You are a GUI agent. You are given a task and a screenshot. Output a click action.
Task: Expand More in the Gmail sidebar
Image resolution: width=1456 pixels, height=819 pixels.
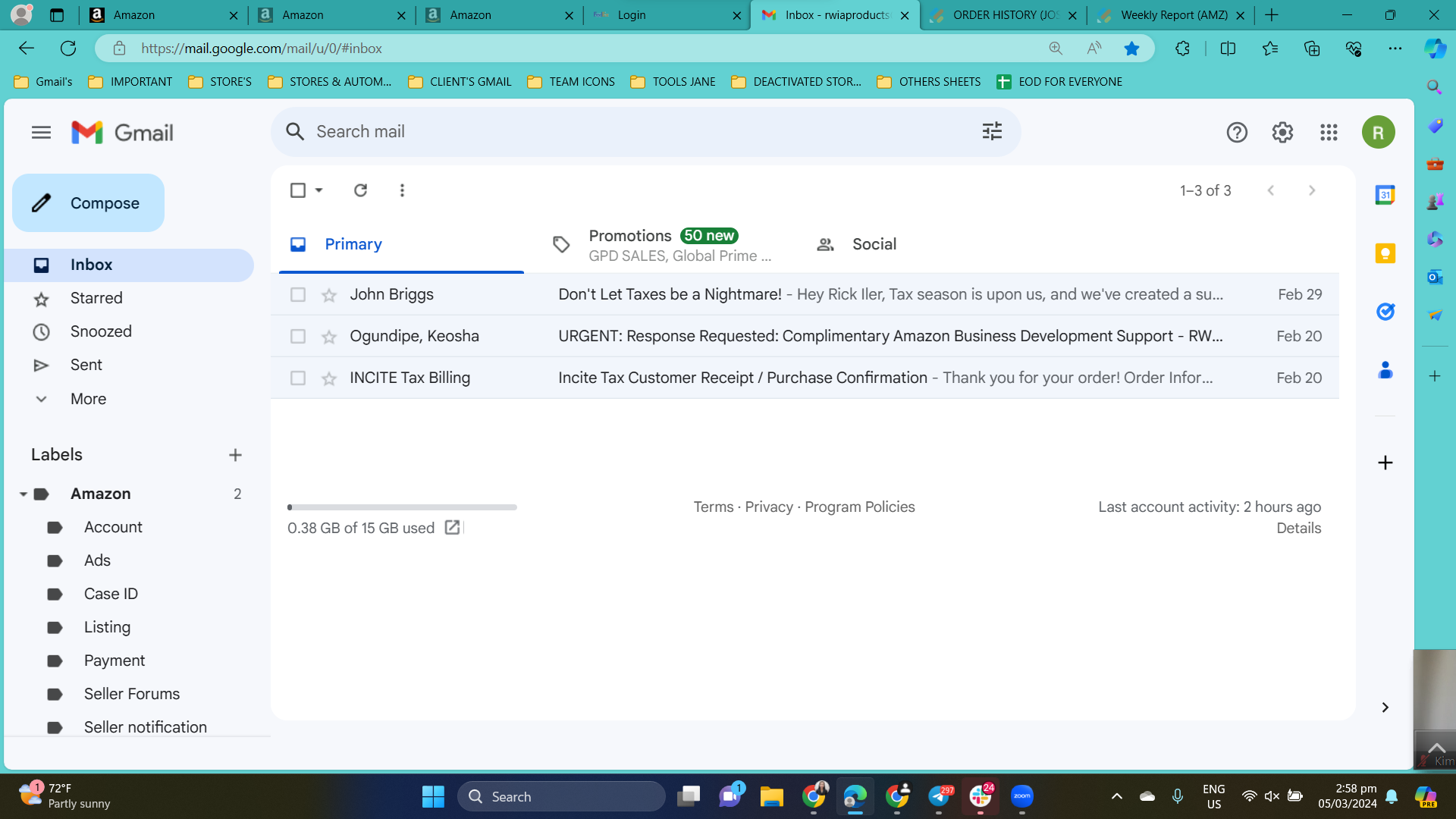coord(89,399)
